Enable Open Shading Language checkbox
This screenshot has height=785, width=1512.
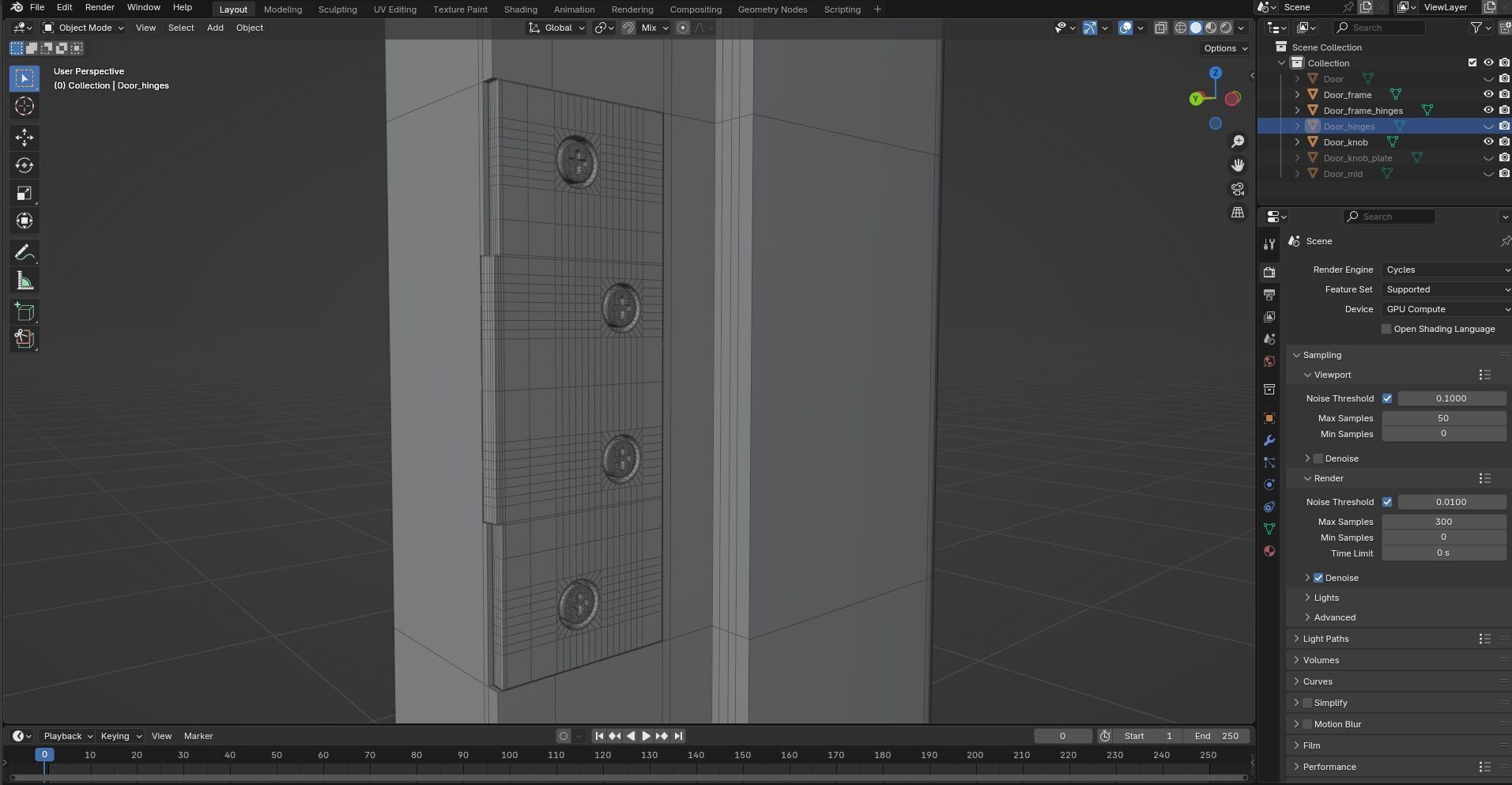1386,329
